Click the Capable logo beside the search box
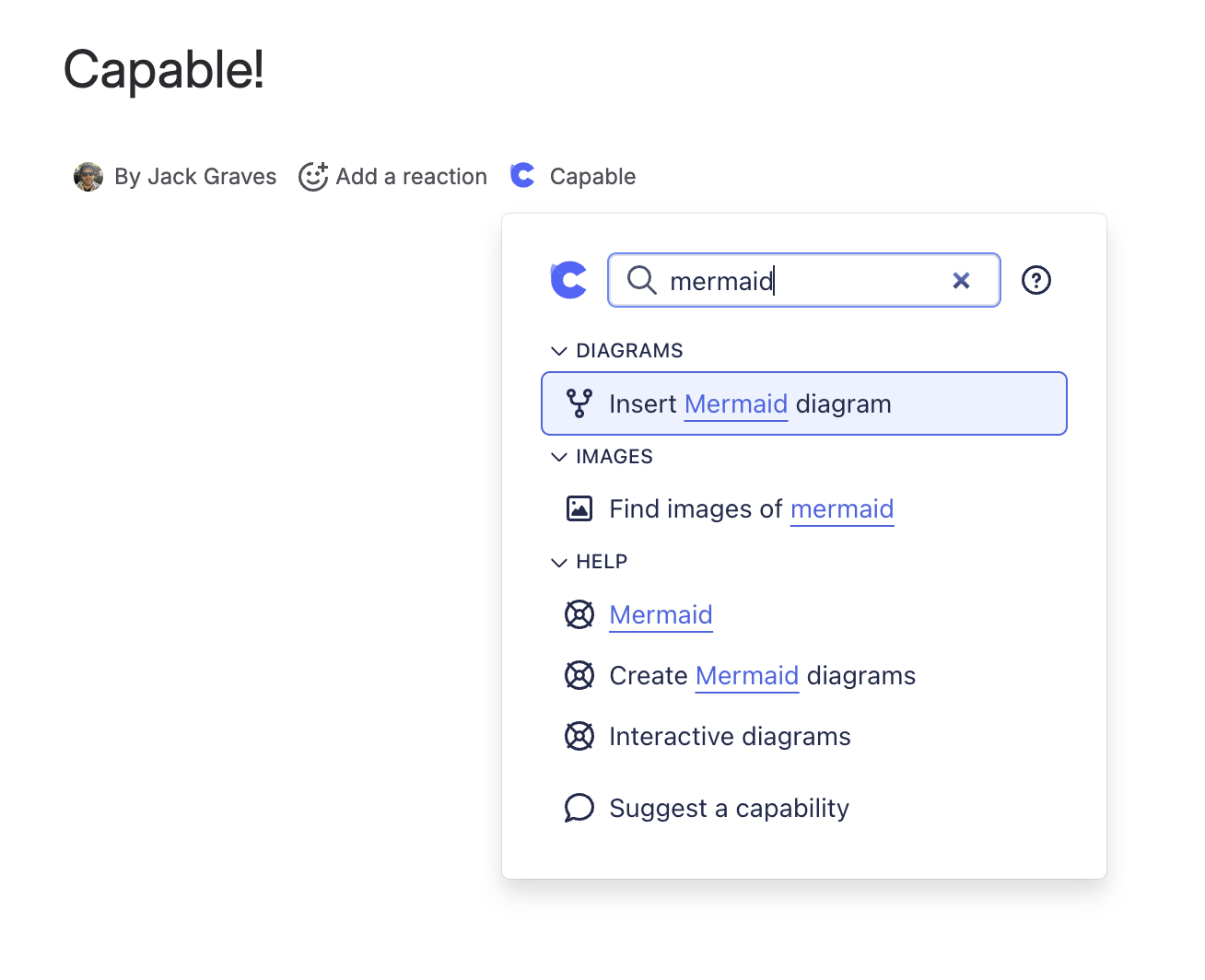The image size is (1205, 980). [569, 280]
